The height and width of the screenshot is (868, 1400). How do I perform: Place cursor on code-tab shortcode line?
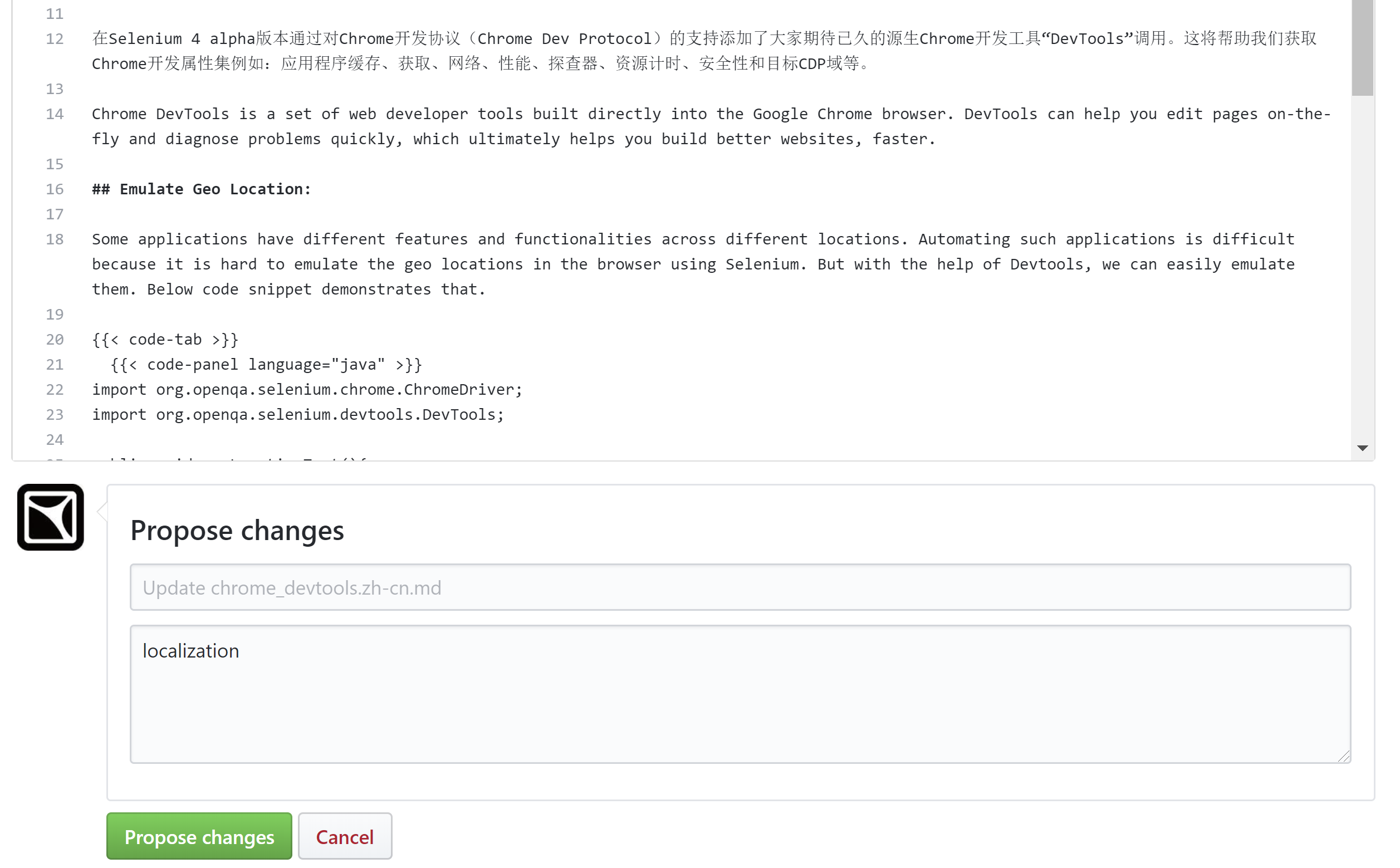click(165, 339)
